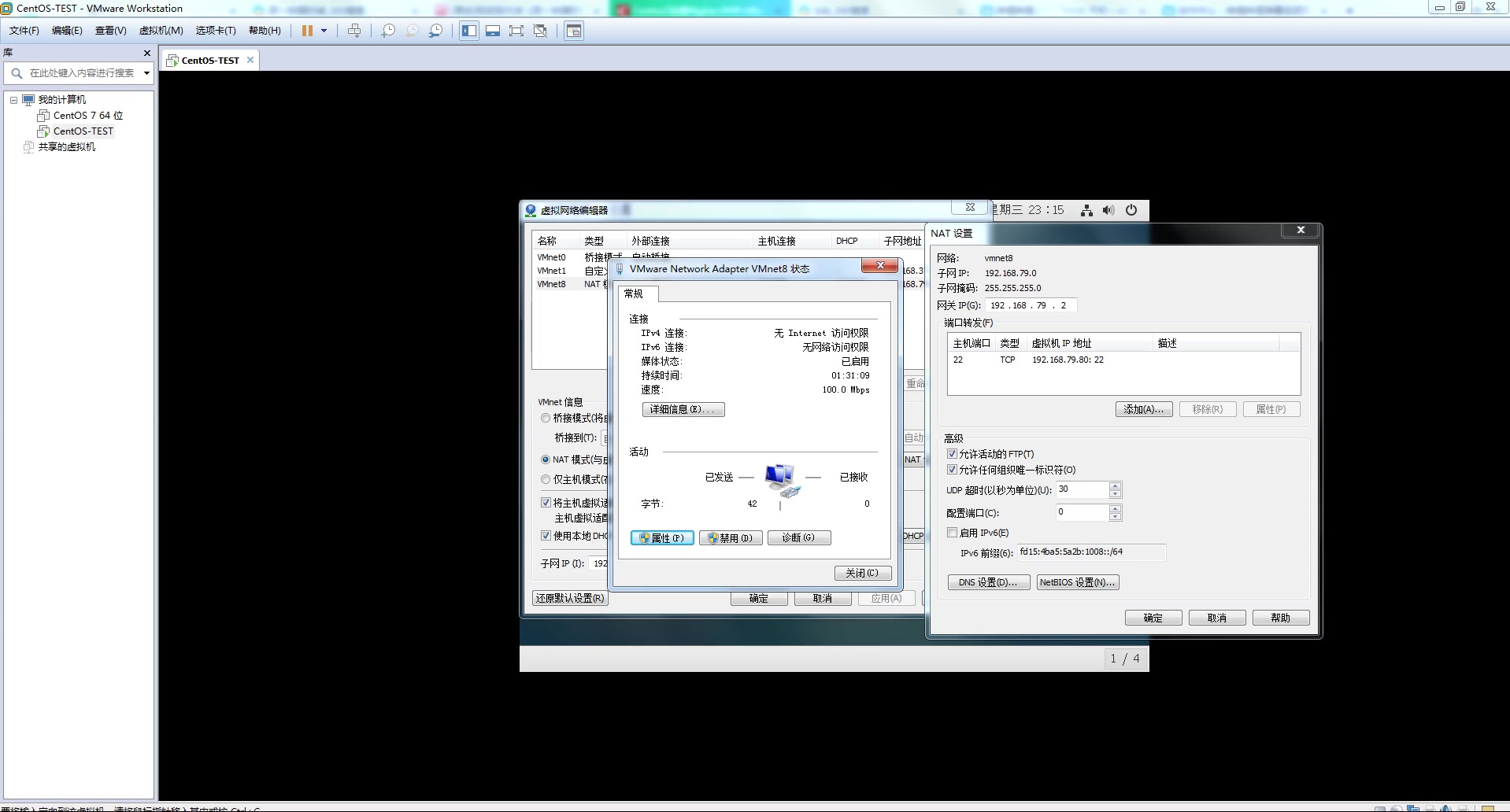Image resolution: width=1510 pixels, height=812 pixels.
Task: Click 还原默认设置(R) in network editor
Action: click(x=571, y=598)
